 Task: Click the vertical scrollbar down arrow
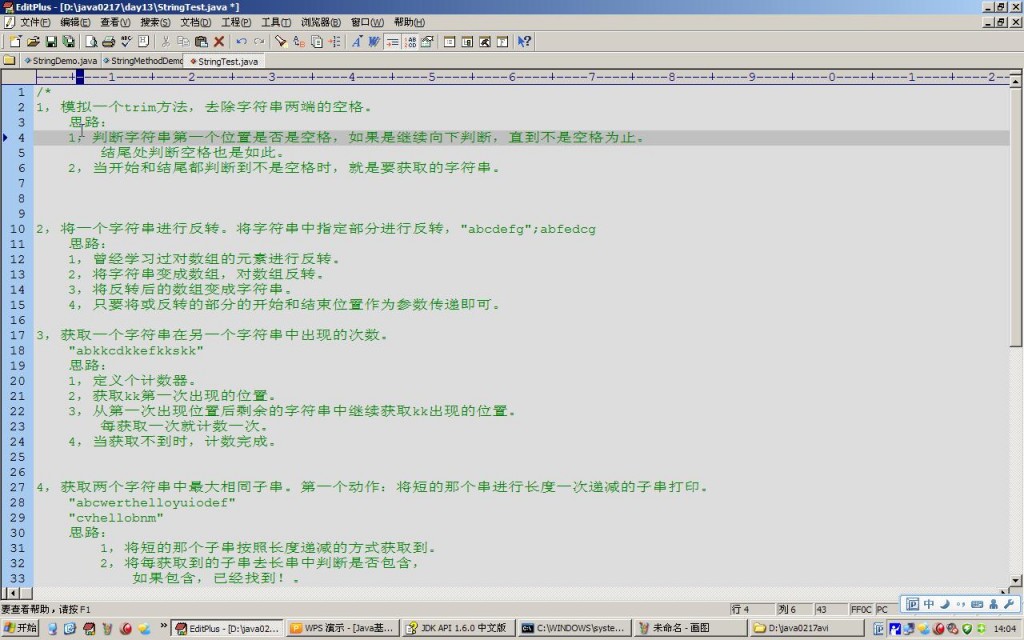click(x=1016, y=580)
